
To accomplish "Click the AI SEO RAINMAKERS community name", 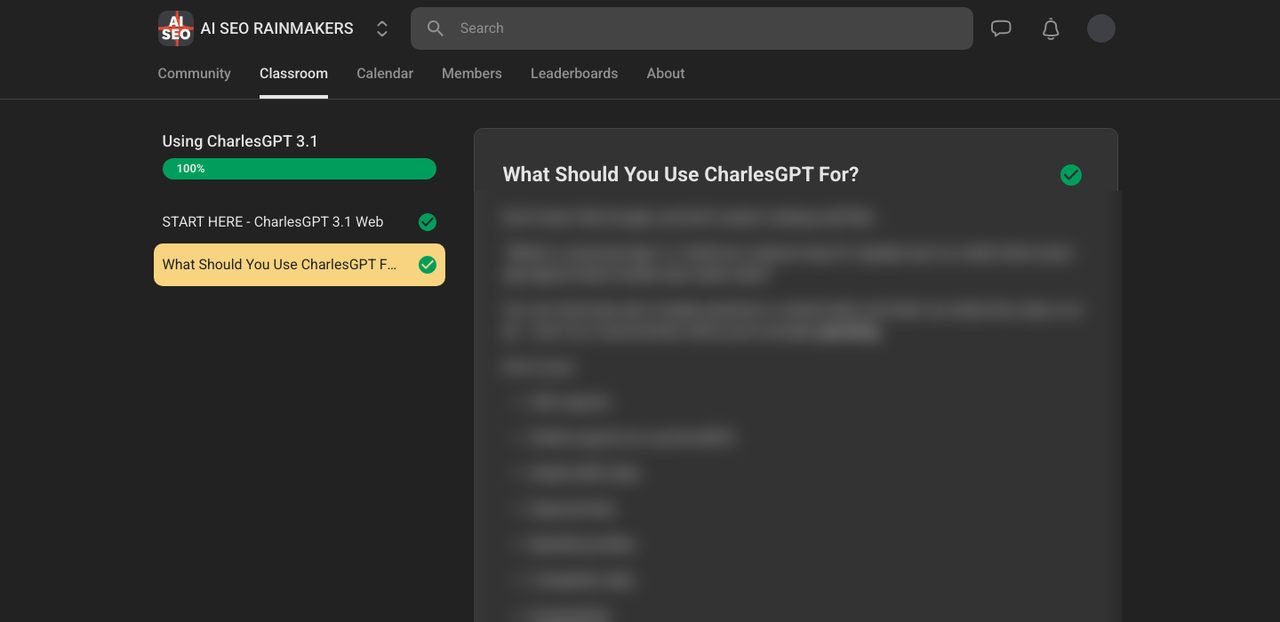I will point(277,28).
